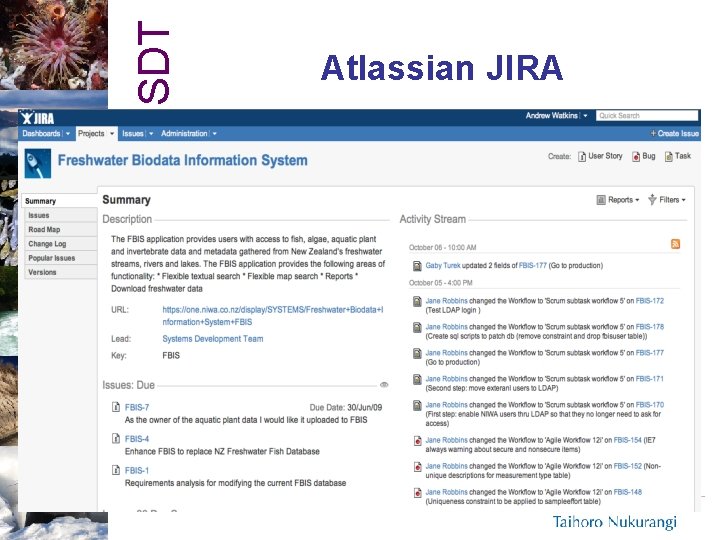This screenshot has width=720, height=540.
Task: Click the icon beside the FBIS-4 issue
Action: point(116,439)
